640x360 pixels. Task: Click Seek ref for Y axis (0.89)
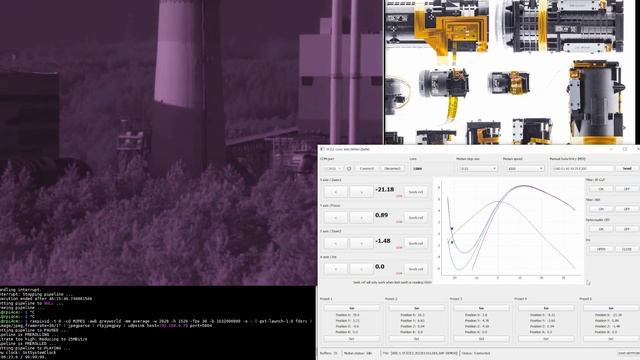tap(416, 218)
